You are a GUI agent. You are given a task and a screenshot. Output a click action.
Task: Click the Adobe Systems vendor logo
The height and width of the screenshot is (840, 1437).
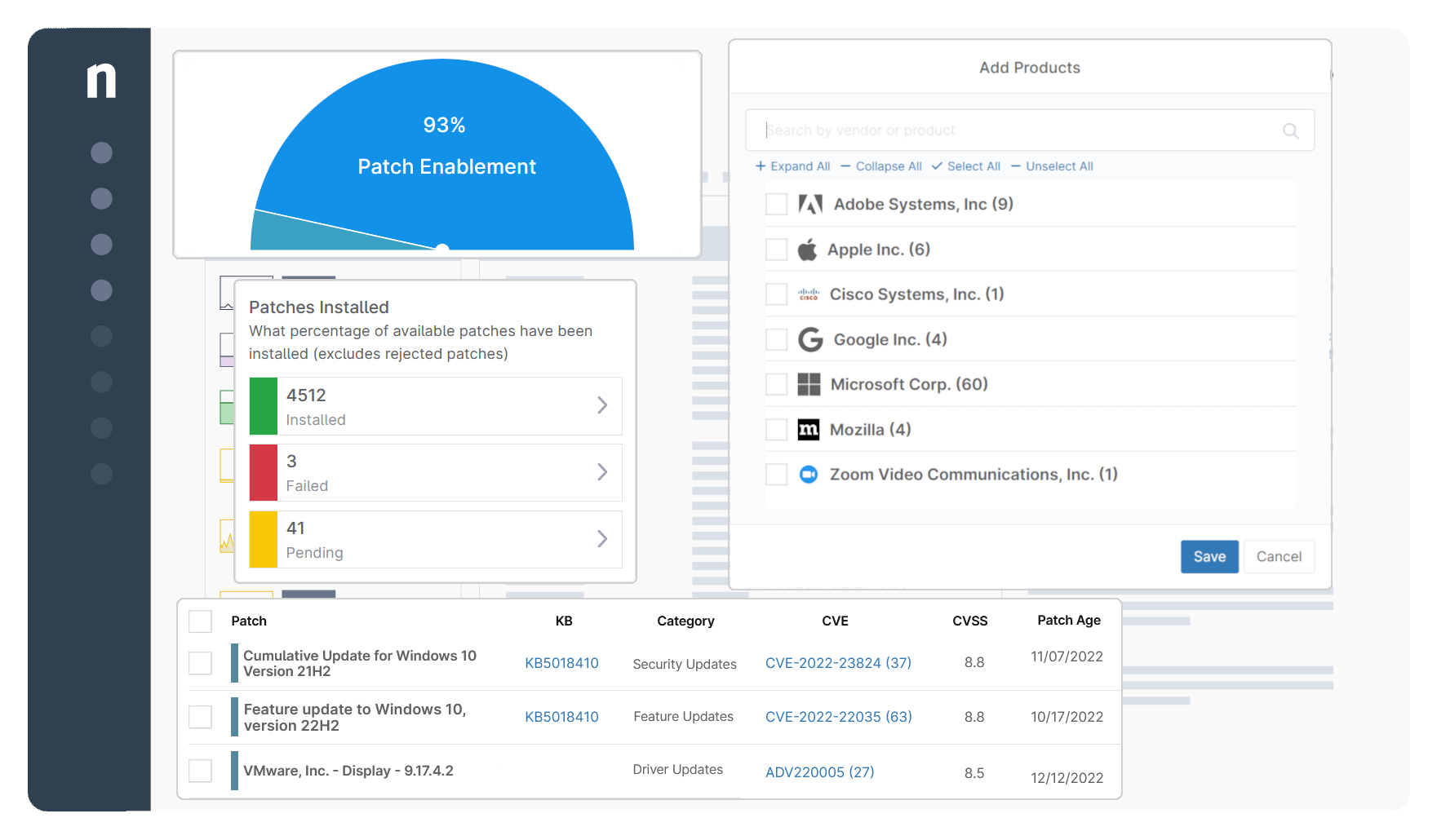[809, 204]
